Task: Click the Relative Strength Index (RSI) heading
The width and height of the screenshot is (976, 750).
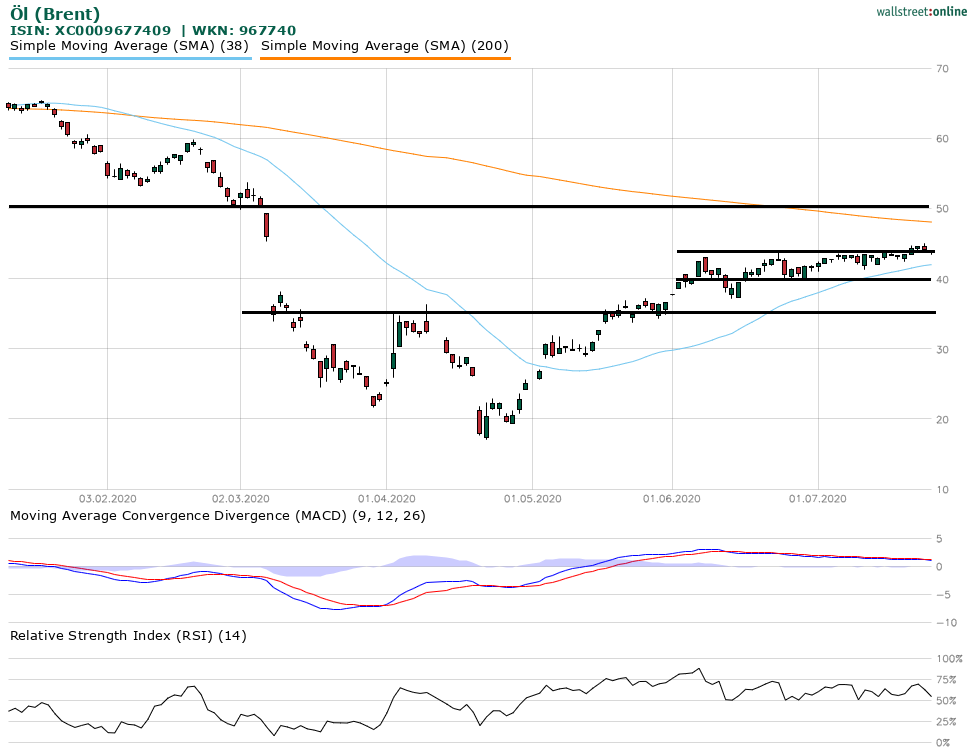Action: (x=128, y=635)
